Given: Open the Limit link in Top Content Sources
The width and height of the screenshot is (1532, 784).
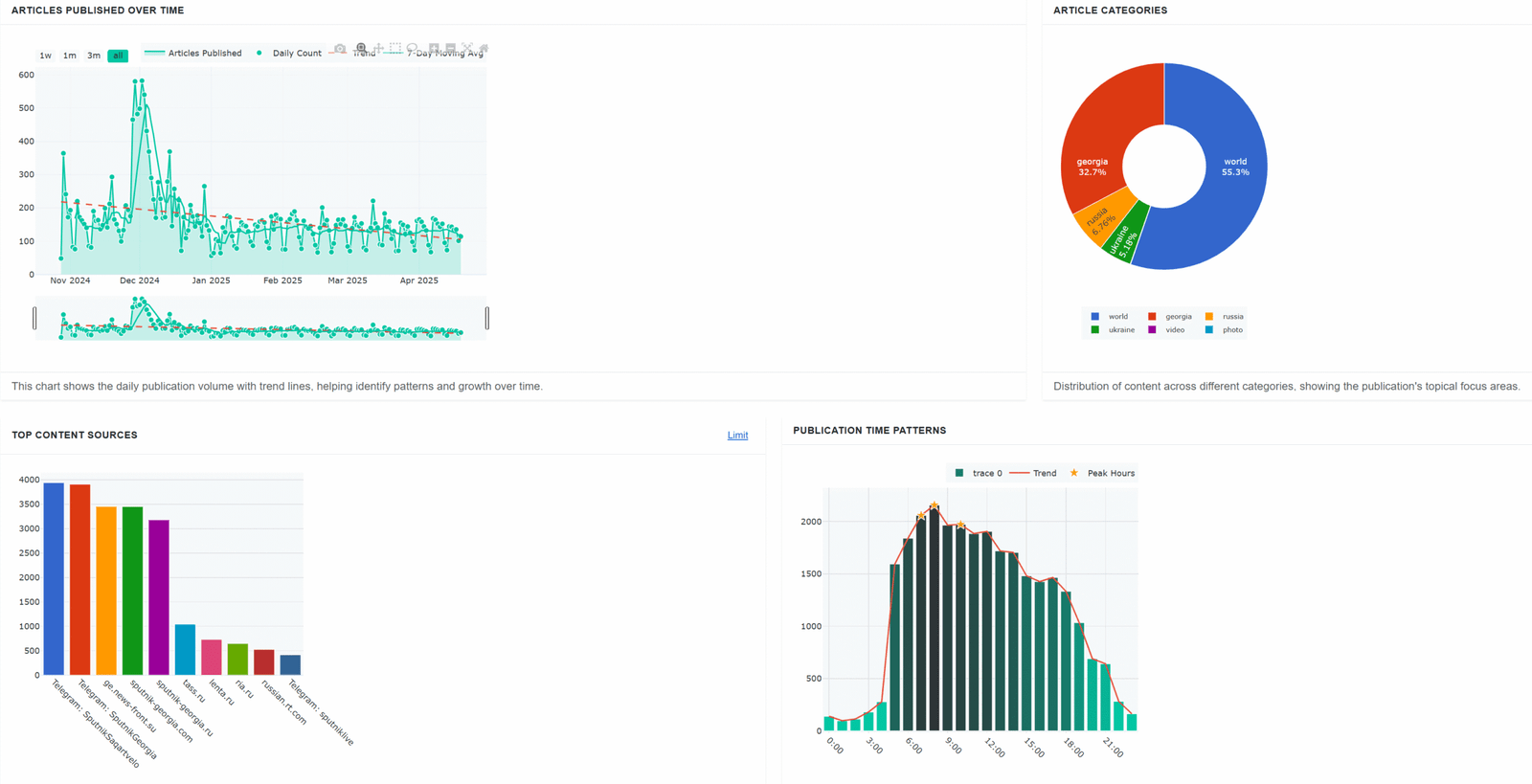Looking at the screenshot, I should [737, 436].
